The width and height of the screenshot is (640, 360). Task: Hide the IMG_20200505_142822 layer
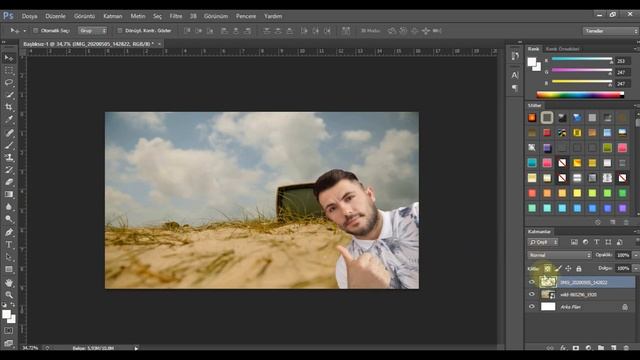tap(532, 282)
